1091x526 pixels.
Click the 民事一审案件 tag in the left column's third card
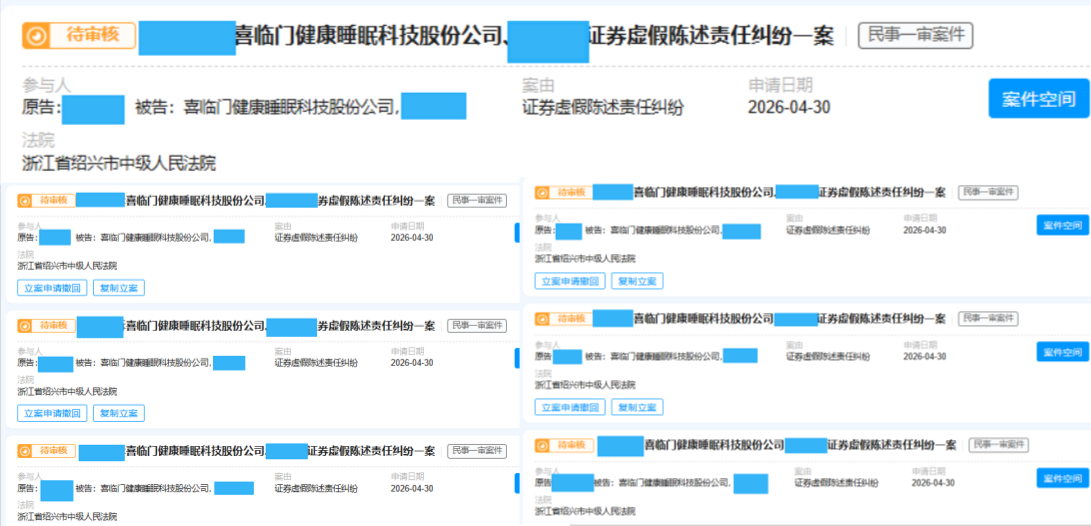(x=477, y=452)
